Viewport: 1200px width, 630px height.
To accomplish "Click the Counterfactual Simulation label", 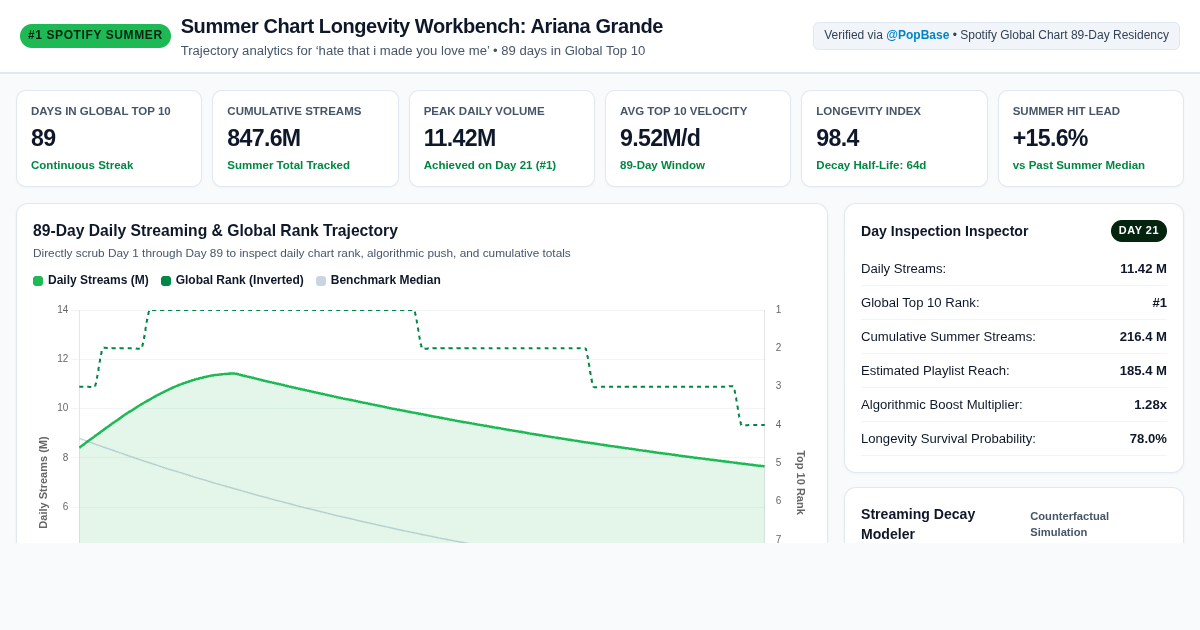I will [x=1069, y=524].
